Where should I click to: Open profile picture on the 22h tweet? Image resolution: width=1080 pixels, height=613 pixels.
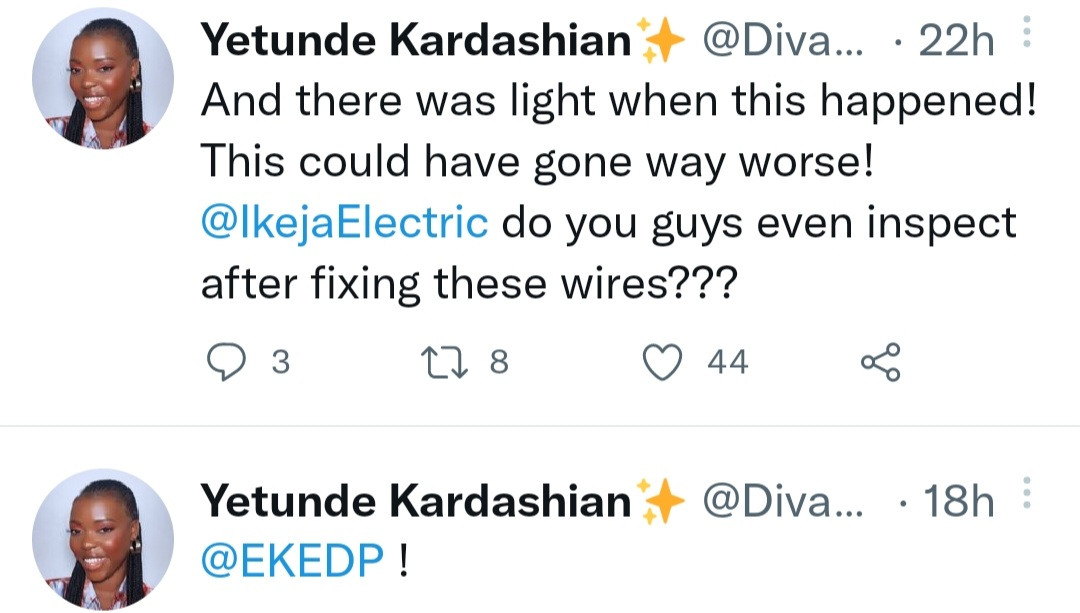103,79
